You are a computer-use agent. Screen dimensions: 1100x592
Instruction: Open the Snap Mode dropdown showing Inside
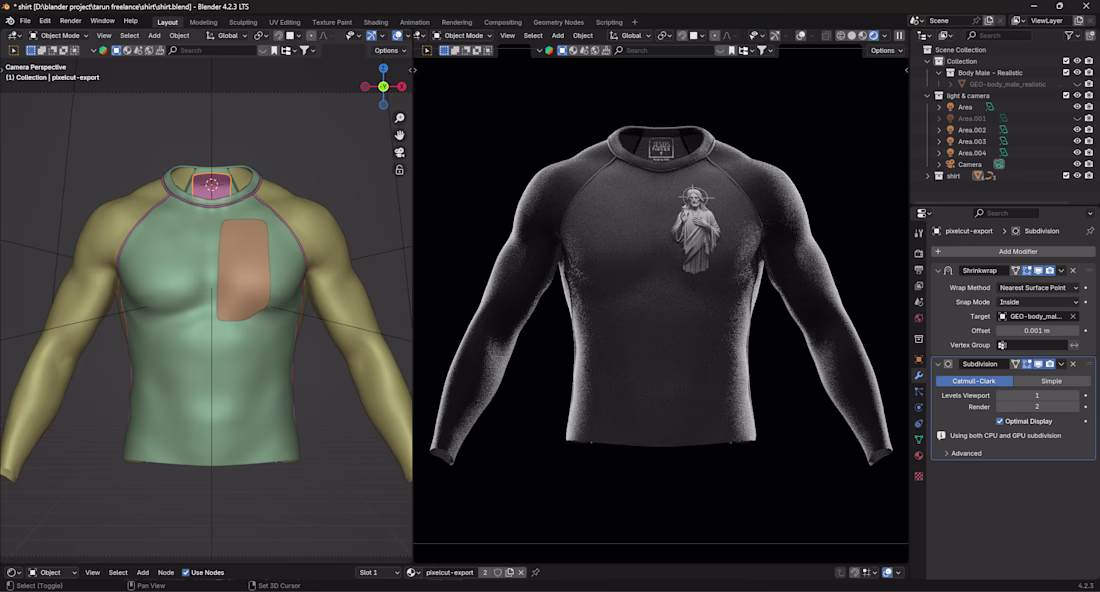click(1038, 302)
